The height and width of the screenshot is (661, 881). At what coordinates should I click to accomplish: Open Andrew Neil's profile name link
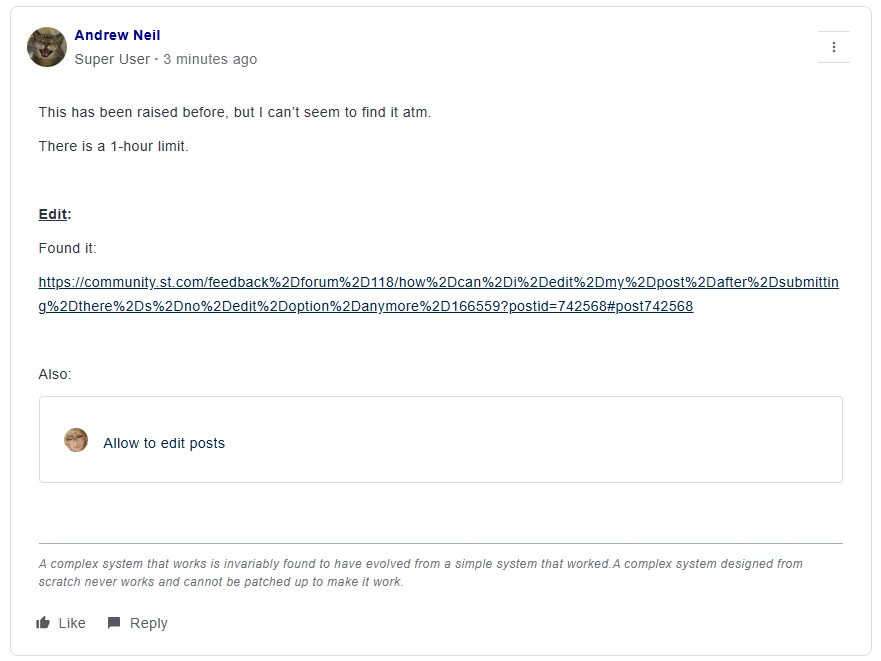coord(117,35)
